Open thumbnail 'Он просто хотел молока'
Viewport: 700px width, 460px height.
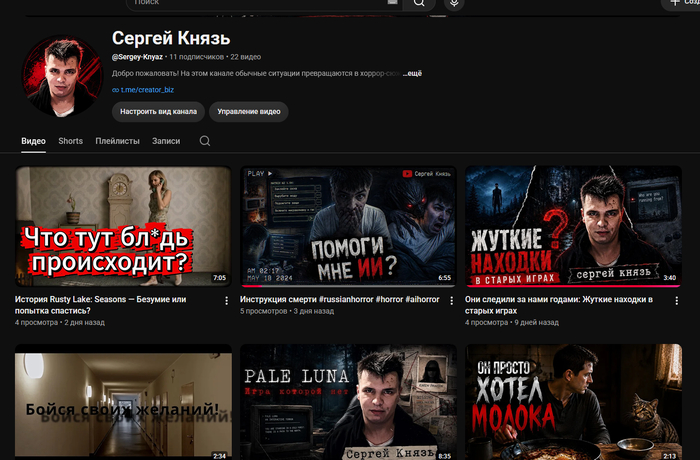click(x=573, y=402)
